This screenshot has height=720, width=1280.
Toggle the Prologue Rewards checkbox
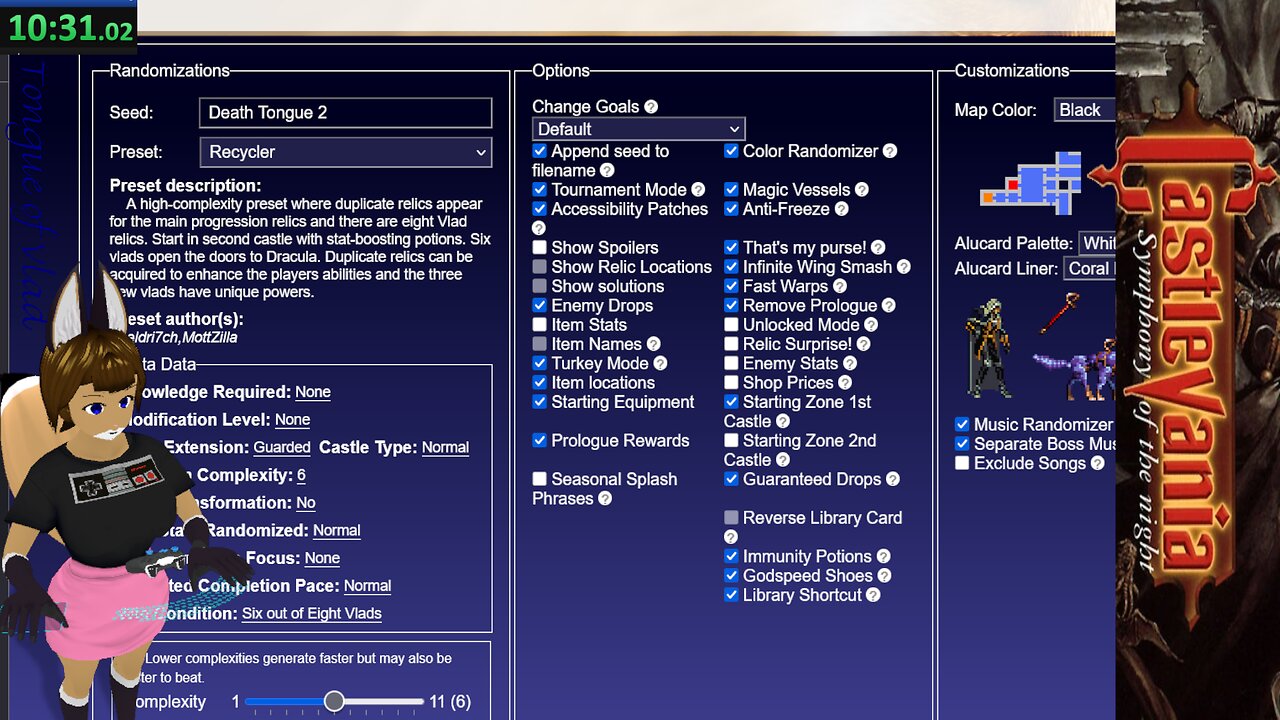[x=540, y=441]
